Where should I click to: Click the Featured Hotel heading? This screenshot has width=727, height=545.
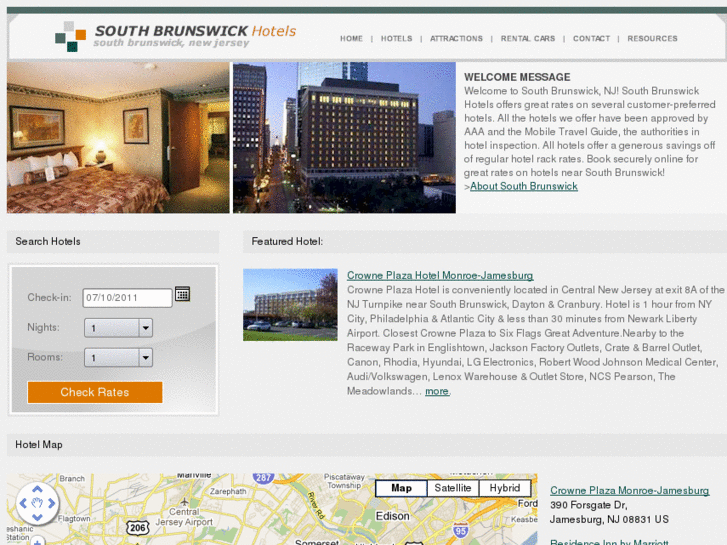(x=287, y=242)
